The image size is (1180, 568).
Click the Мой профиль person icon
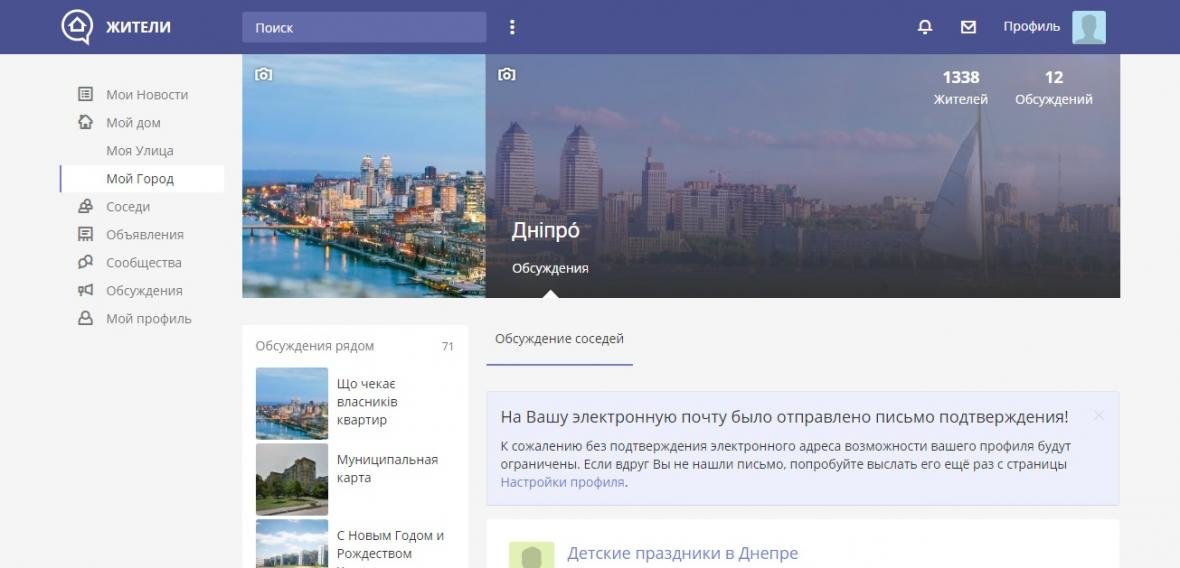click(86, 318)
